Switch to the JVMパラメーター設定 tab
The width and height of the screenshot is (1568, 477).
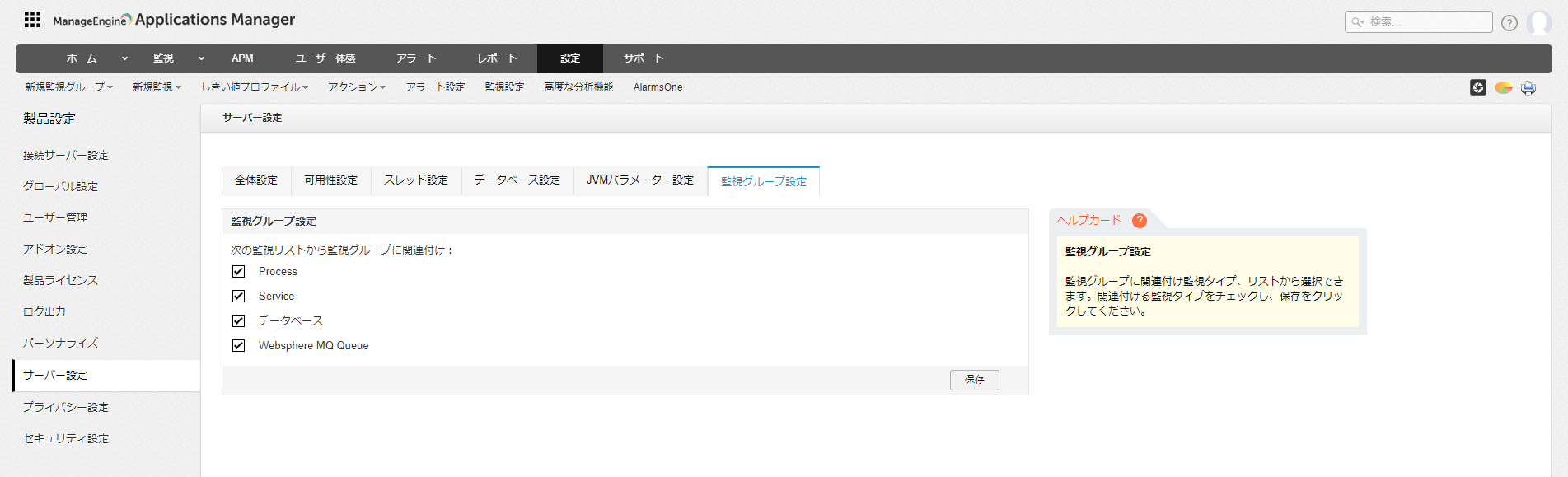tap(639, 180)
